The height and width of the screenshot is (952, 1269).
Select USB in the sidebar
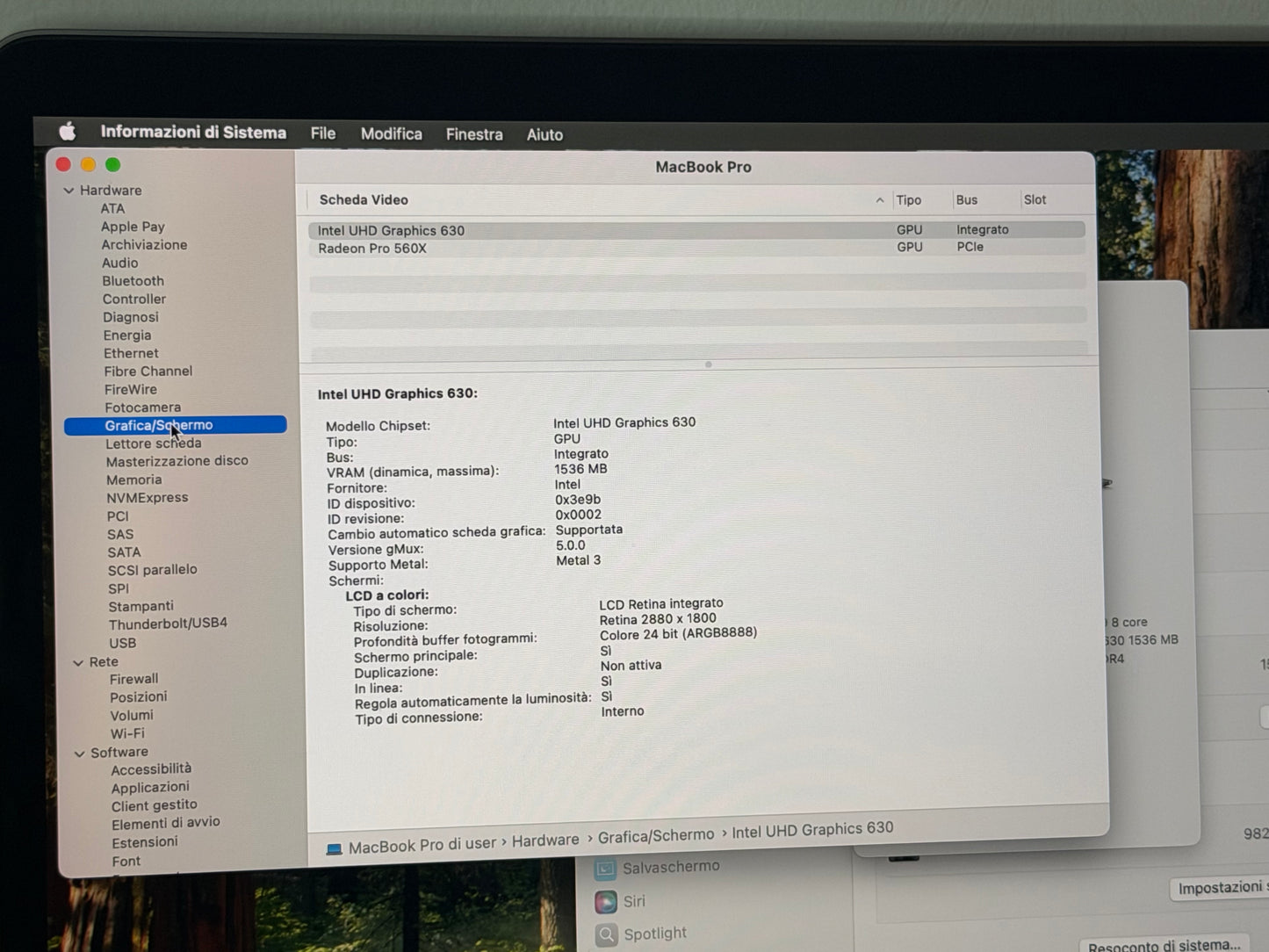pos(122,643)
